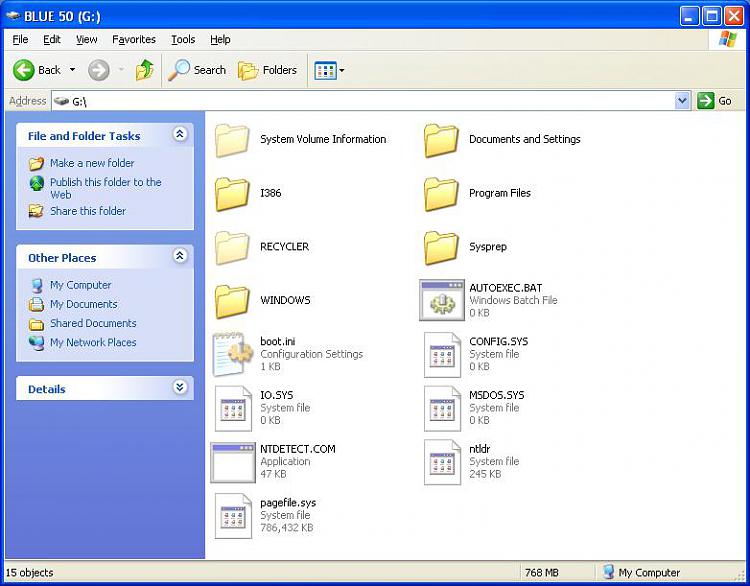Open the Edit menu
This screenshot has width=750, height=586.
pyautogui.click(x=52, y=39)
